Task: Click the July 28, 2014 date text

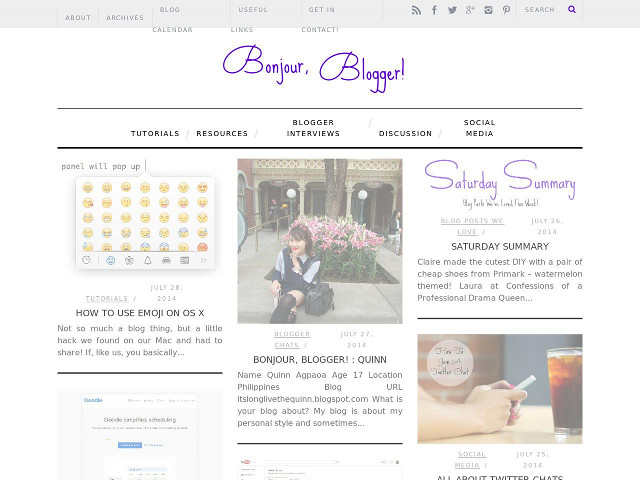Action: [x=167, y=293]
